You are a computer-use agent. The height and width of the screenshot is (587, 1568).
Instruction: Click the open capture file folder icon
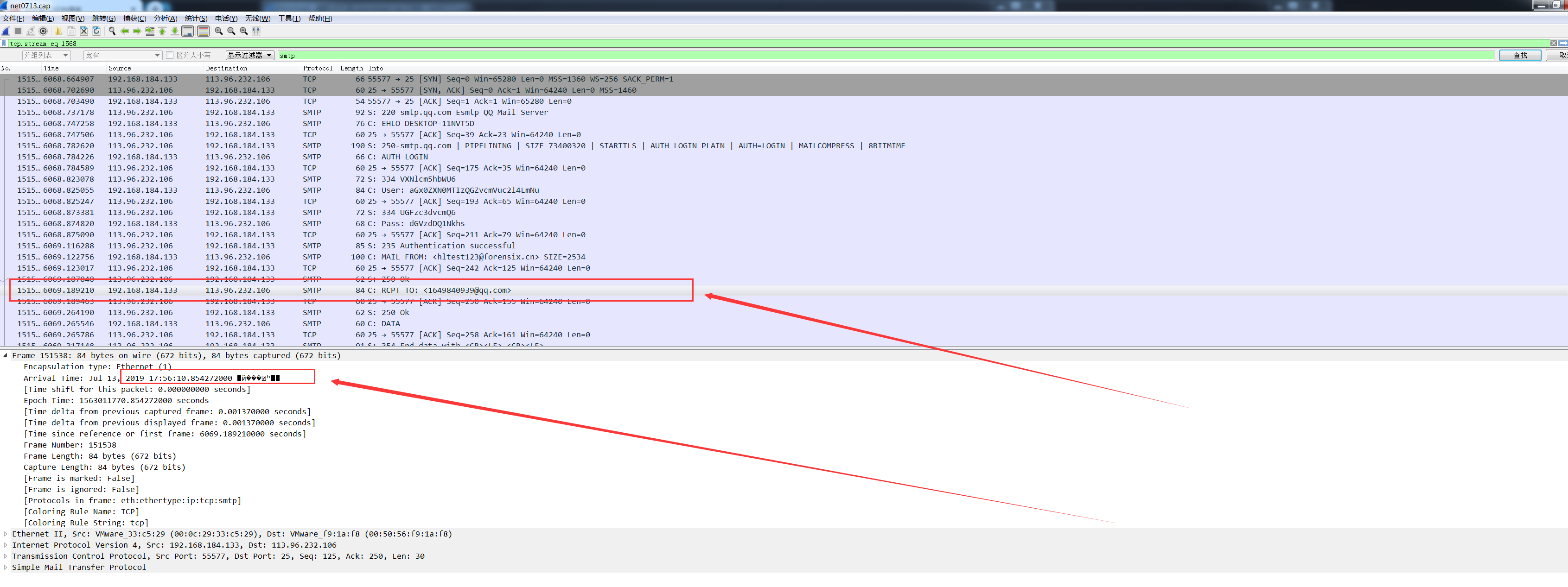click(58, 31)
